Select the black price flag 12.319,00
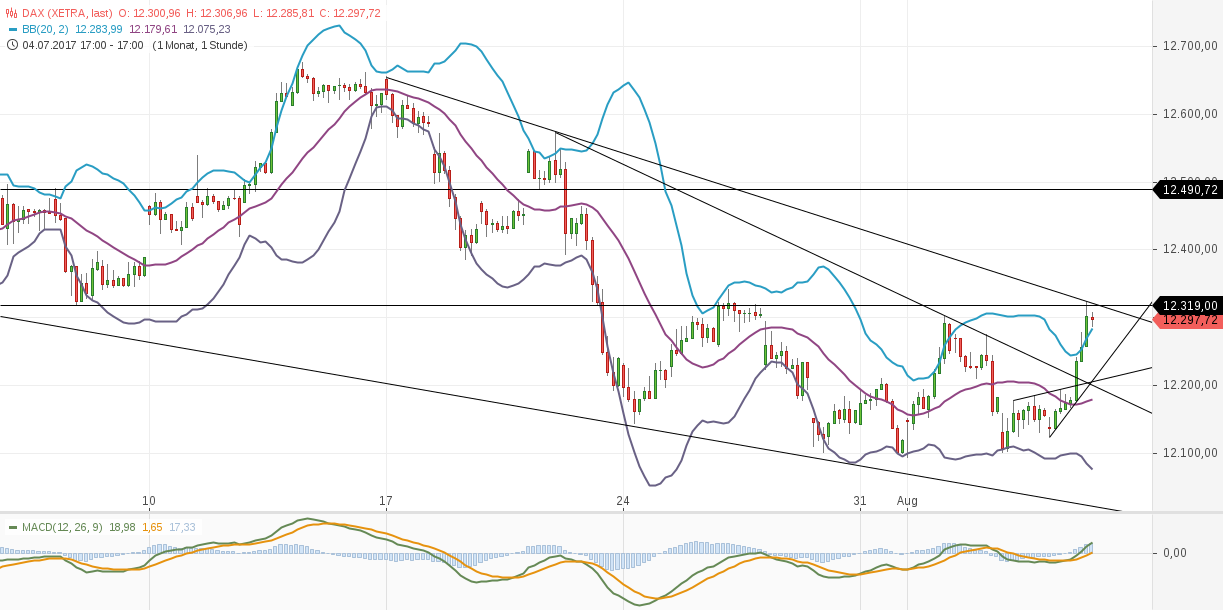The width and height of the screenshot is (1223, 610). point(1188,306)
